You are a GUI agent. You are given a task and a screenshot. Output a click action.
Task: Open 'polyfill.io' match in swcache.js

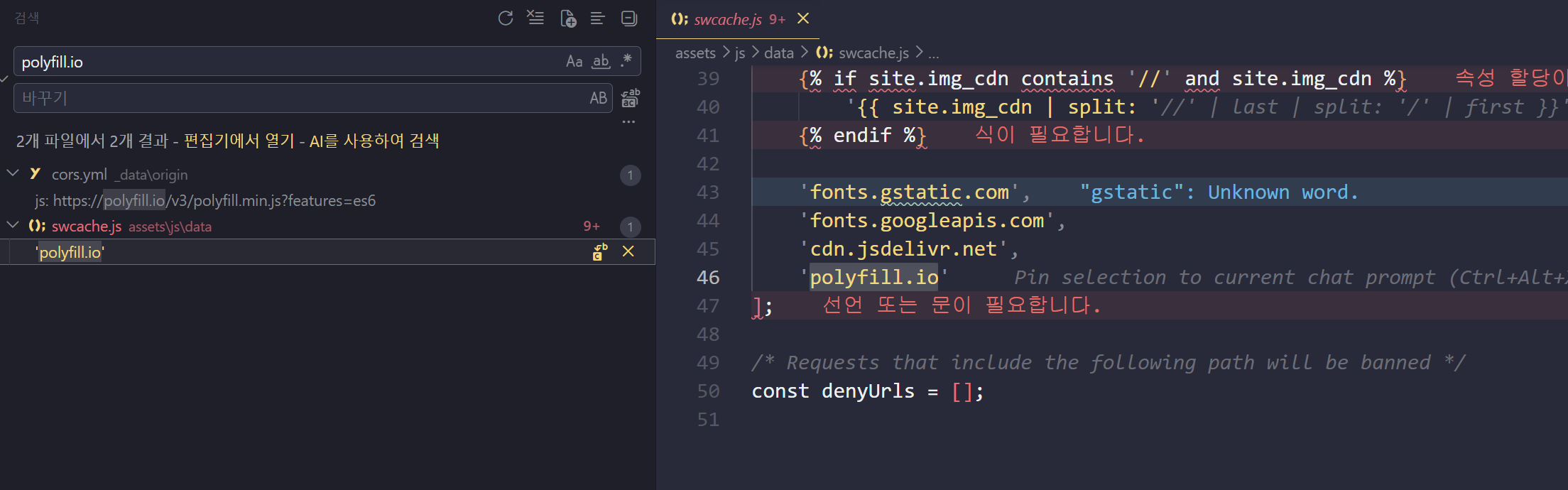click(x=70, y=252)
